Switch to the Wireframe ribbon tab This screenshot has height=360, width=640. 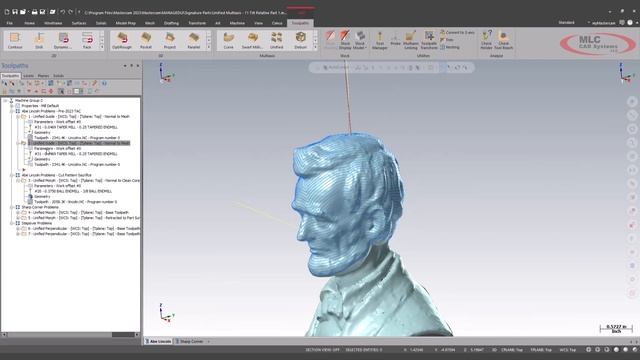(53, 23)
